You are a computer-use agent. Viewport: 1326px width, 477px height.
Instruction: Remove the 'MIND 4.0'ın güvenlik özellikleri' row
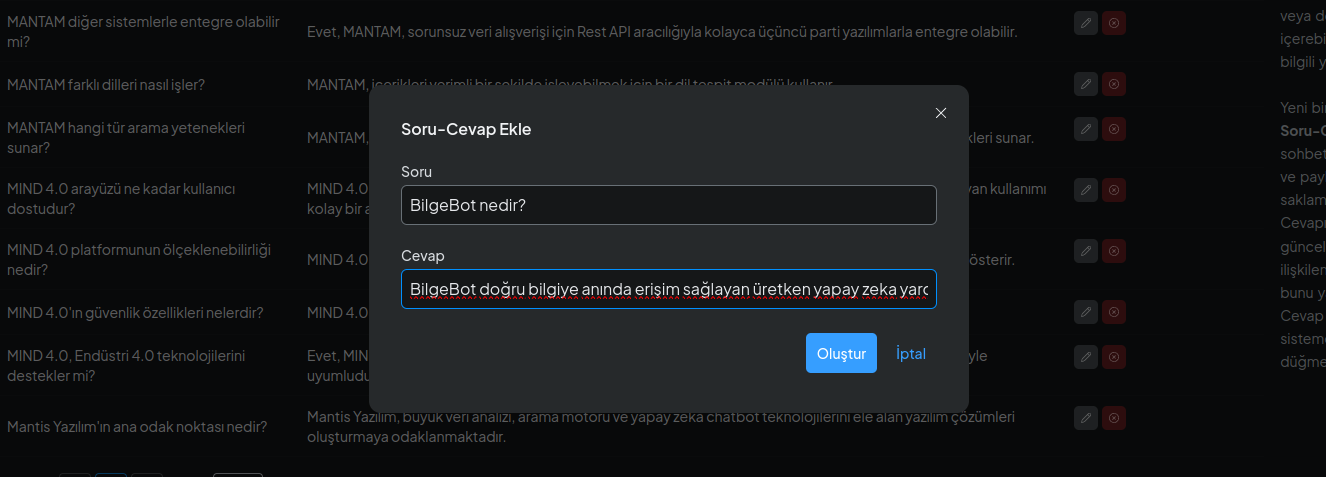point(1114,312)
